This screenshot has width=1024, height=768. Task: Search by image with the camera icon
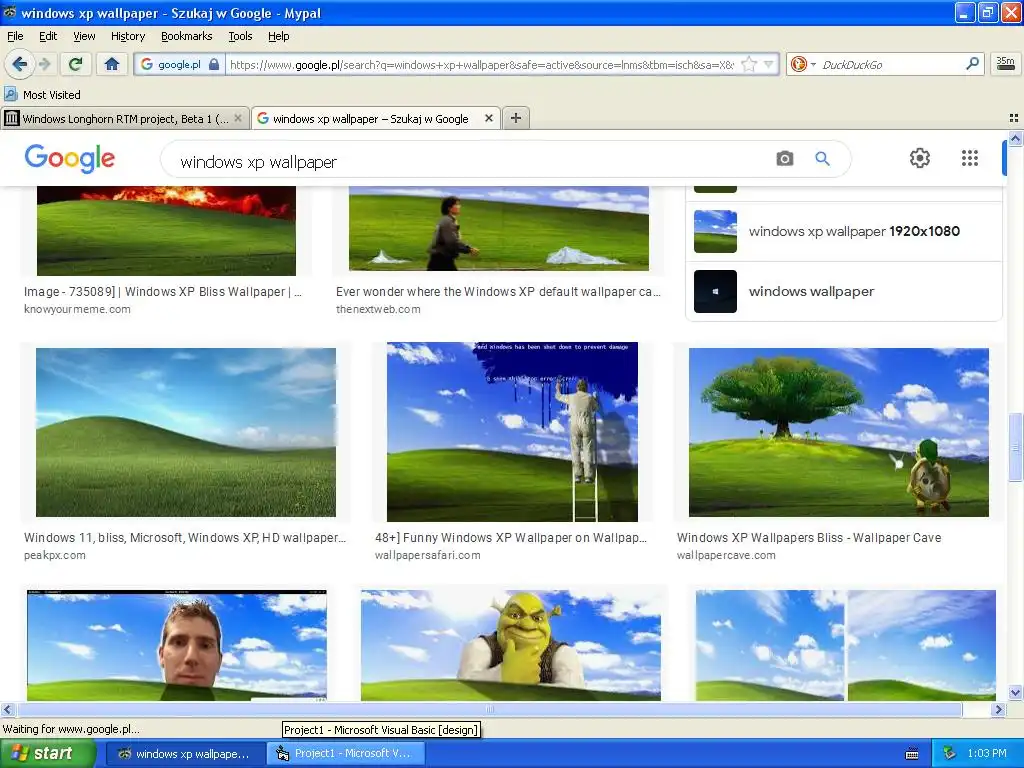(x=784, y=159)
